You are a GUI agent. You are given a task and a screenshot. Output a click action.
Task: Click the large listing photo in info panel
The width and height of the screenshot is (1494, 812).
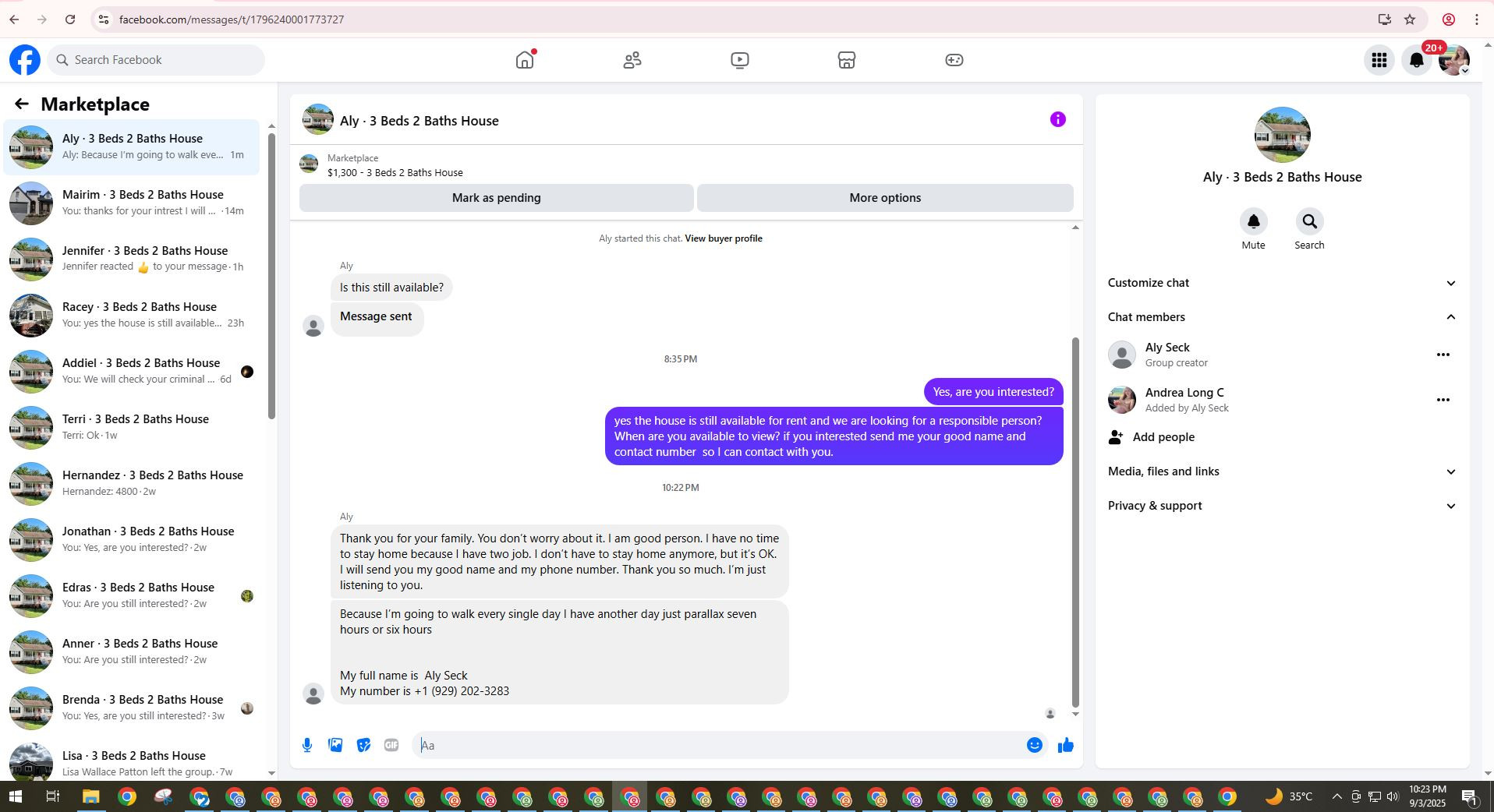point(1282,135)
